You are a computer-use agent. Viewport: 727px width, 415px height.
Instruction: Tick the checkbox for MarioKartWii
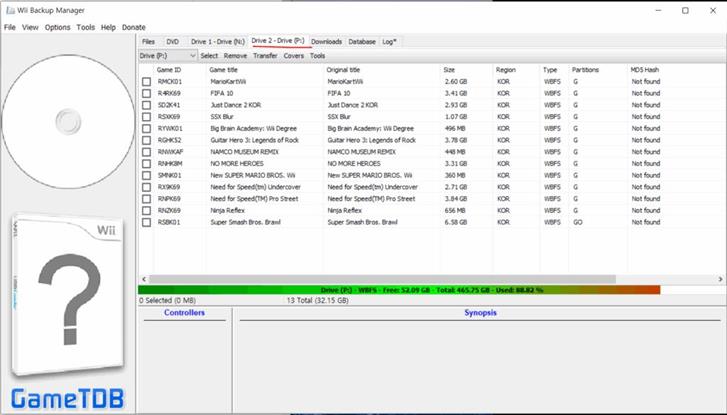pyautogui.click(x=147, y=82)
